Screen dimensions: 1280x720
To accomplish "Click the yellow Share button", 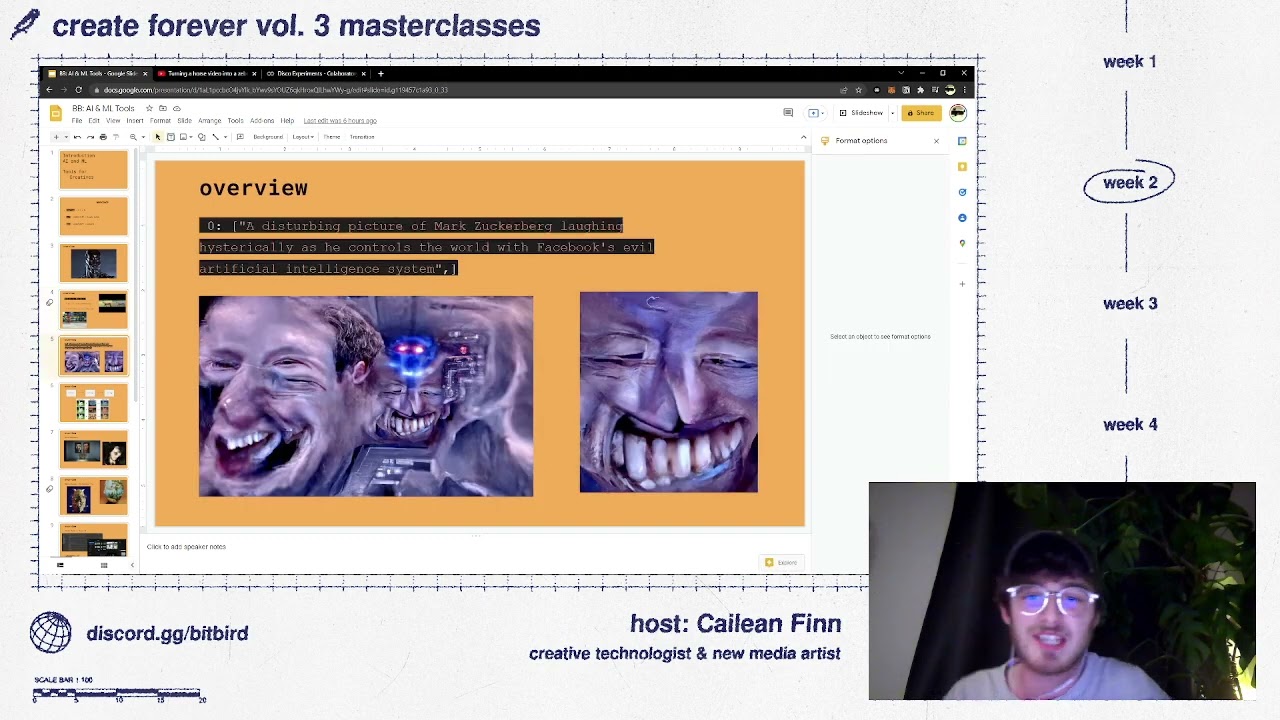I will (921, 113).
